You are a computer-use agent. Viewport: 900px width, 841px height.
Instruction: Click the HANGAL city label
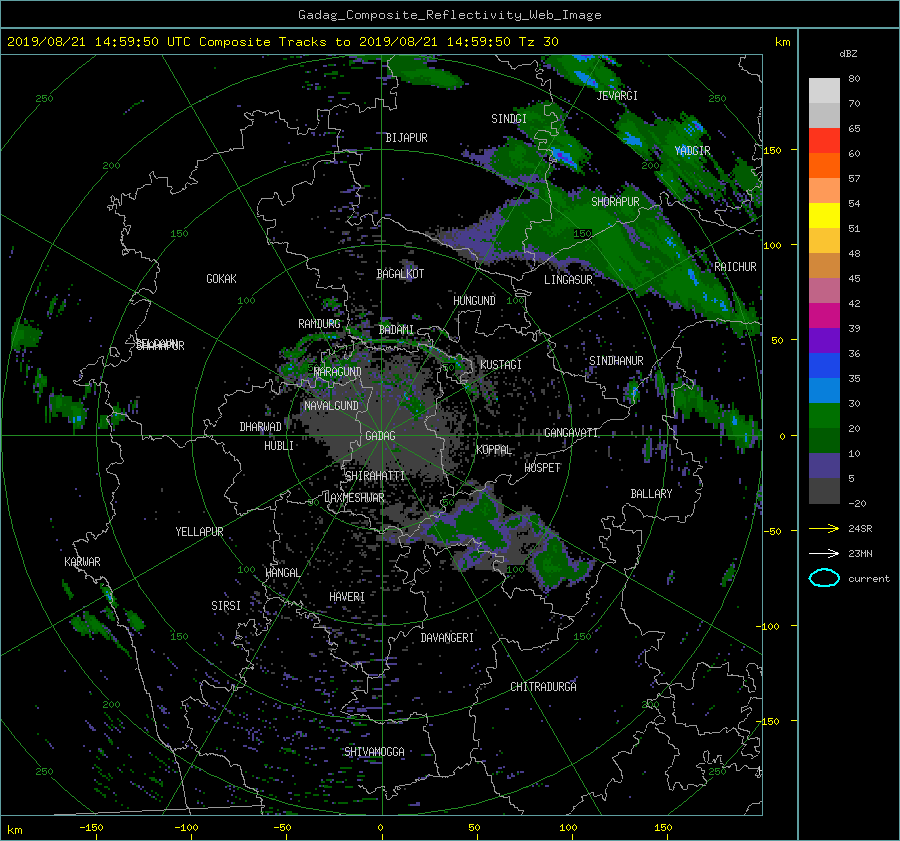pyautogui.click(x=282, y=573)
